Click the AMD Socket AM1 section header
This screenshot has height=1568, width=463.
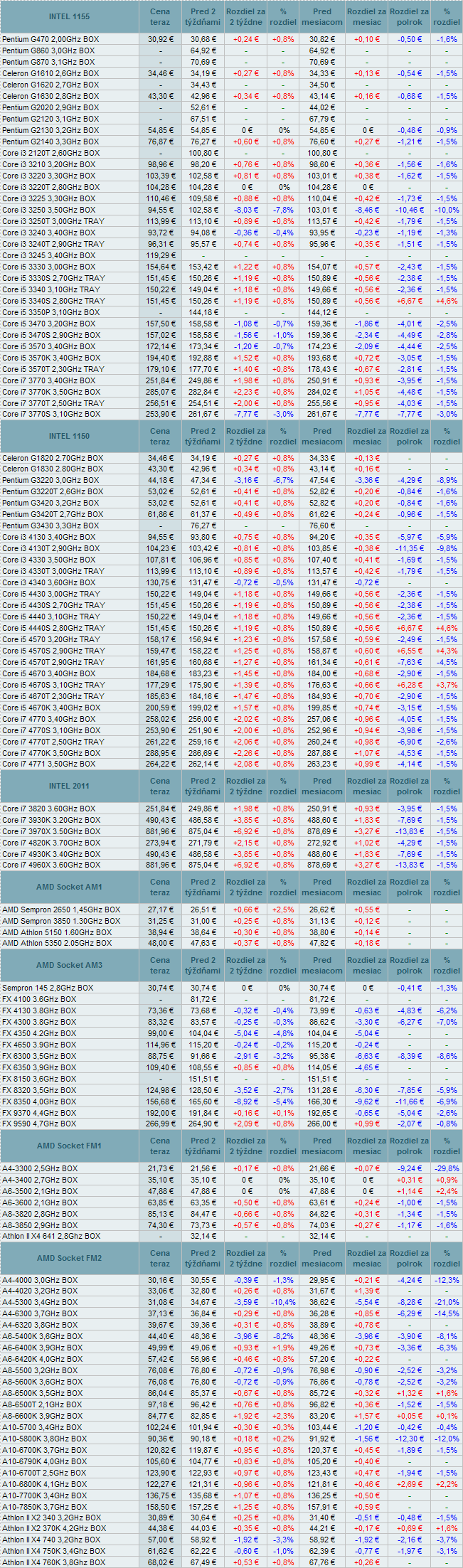[70, 887]
